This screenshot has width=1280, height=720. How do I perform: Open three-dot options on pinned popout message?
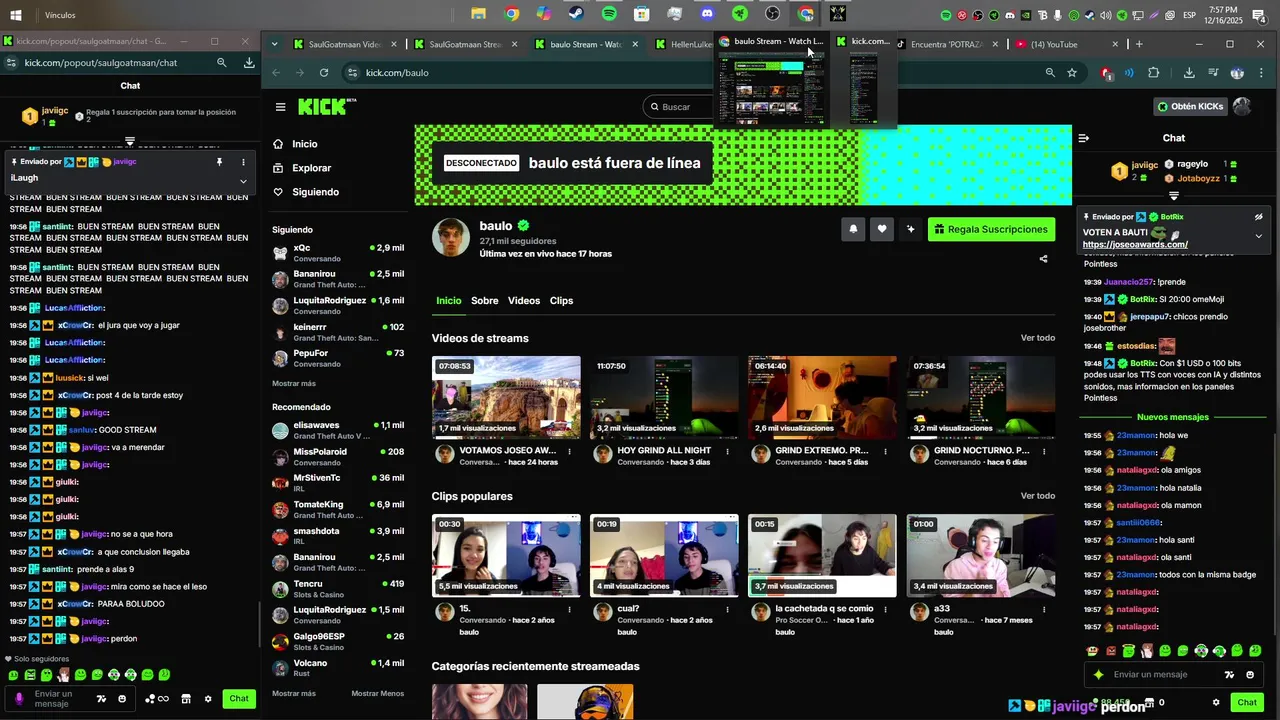click(x=243, y=162)
